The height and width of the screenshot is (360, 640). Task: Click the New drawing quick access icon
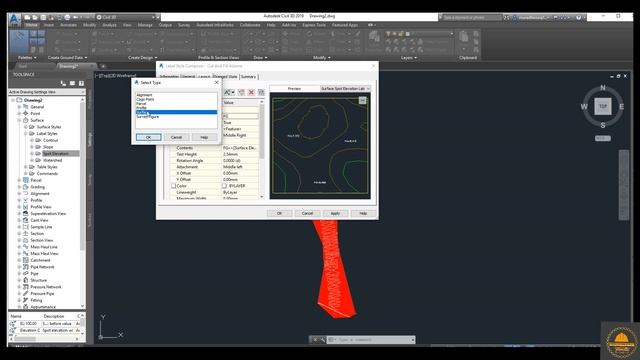point(27,17)
